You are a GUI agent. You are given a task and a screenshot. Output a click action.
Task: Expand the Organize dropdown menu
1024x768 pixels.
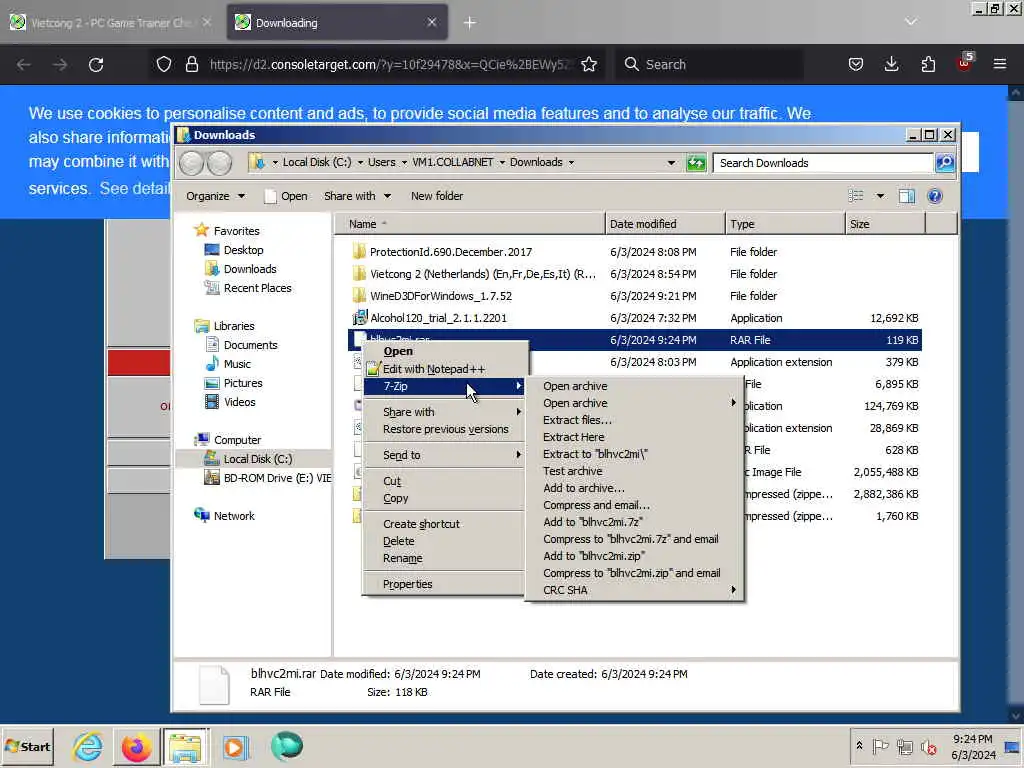point(216,196)
